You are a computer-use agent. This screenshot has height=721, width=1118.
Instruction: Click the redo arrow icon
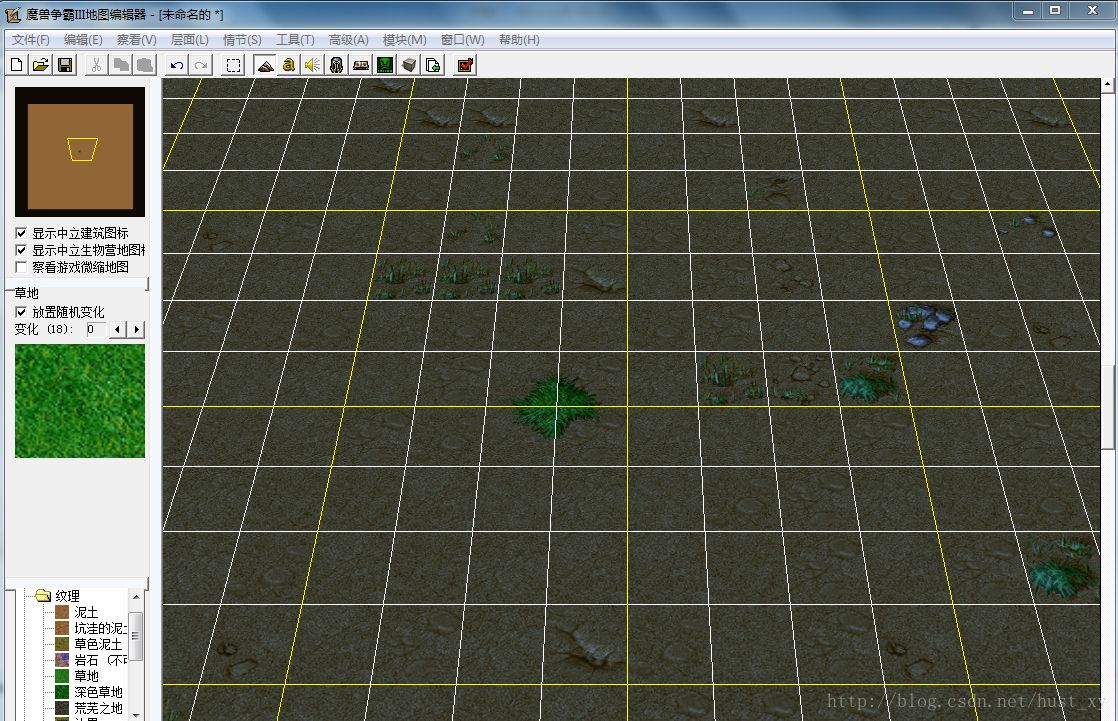coord(201,66)
